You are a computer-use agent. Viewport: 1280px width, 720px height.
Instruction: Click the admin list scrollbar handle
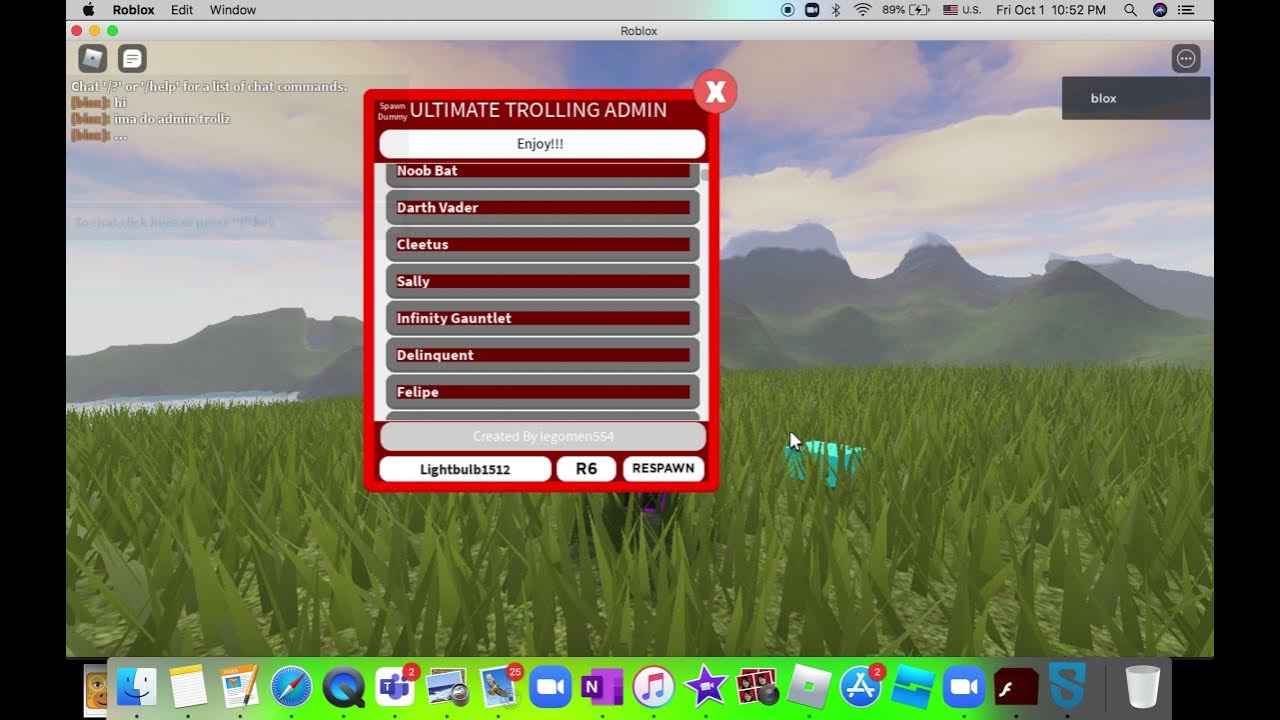[704, 174]
